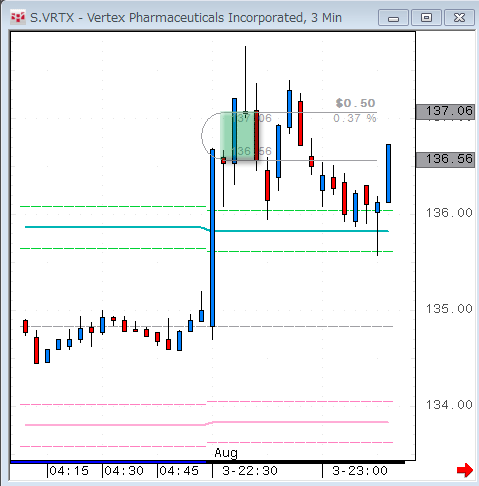Screen dimensions: 479x486
Task: Click the 137.06 price marker on the axis
Action: (x=445, y=111)
